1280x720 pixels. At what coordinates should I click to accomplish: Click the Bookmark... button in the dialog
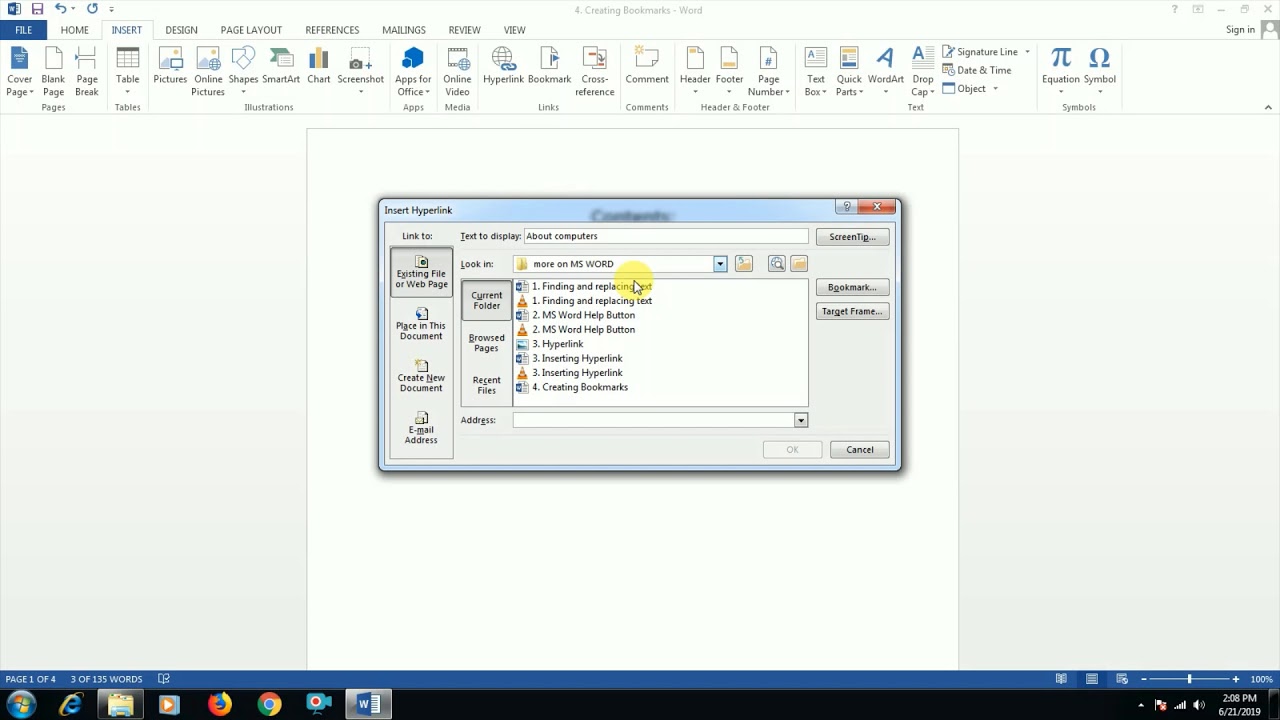[852, 287]
